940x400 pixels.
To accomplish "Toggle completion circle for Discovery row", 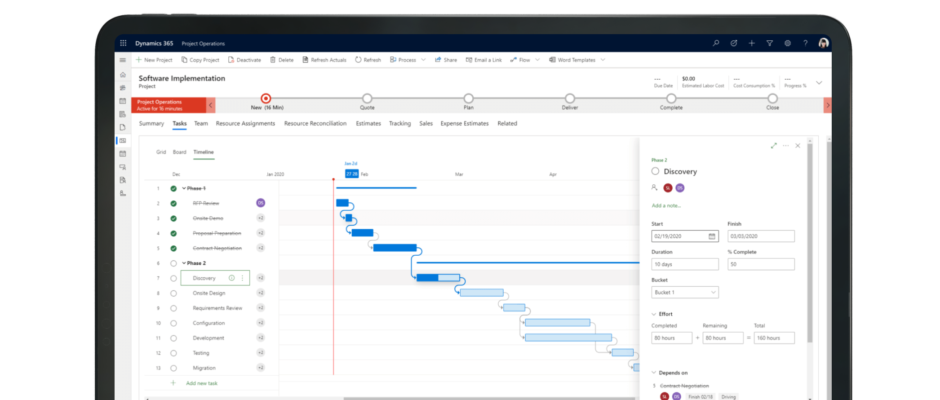I will tap(173, 278).
